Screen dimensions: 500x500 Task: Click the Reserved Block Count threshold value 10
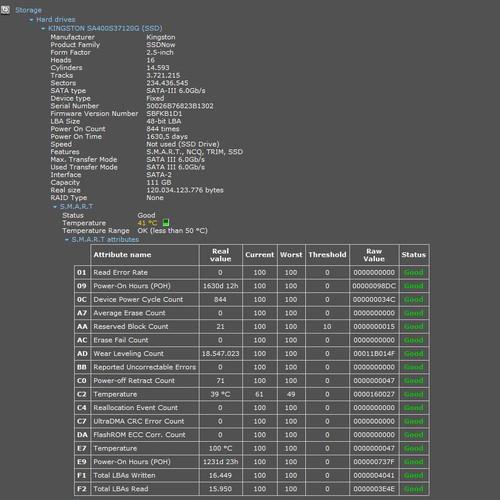coord(327,327)
